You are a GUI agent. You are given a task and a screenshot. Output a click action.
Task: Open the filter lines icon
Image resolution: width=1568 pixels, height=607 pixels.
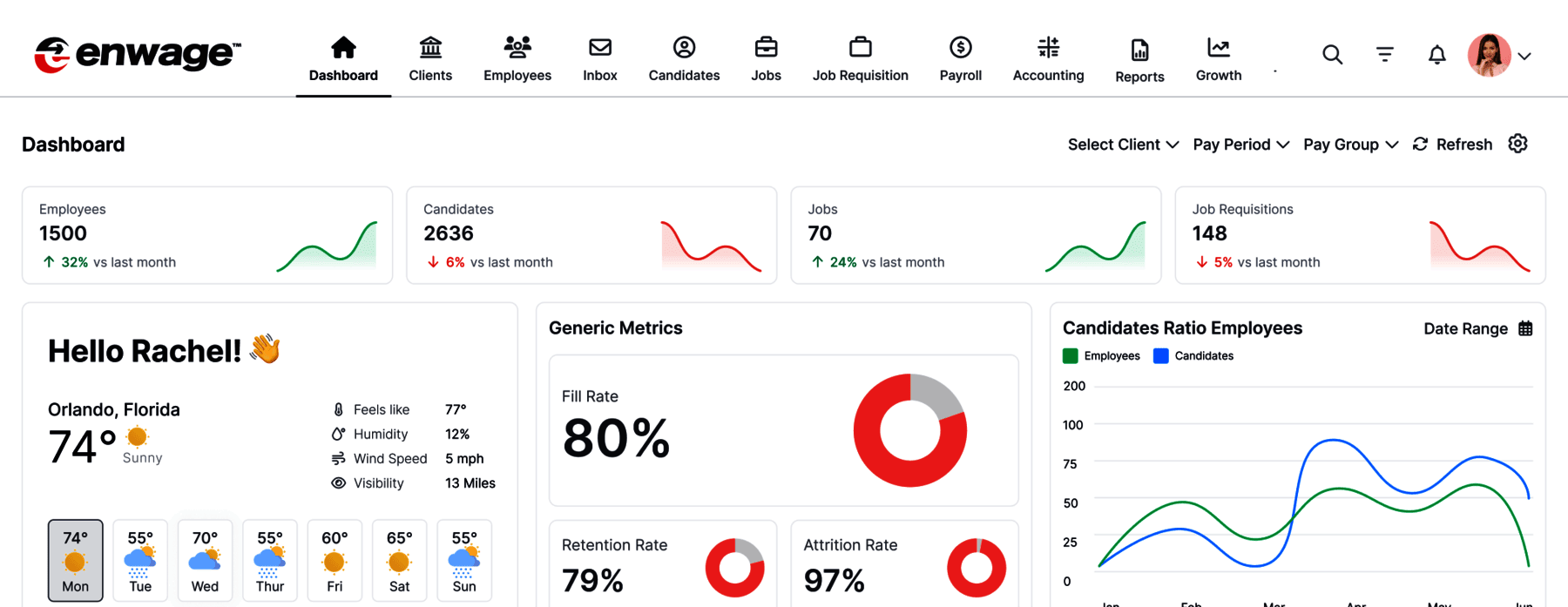point(1384,55)
